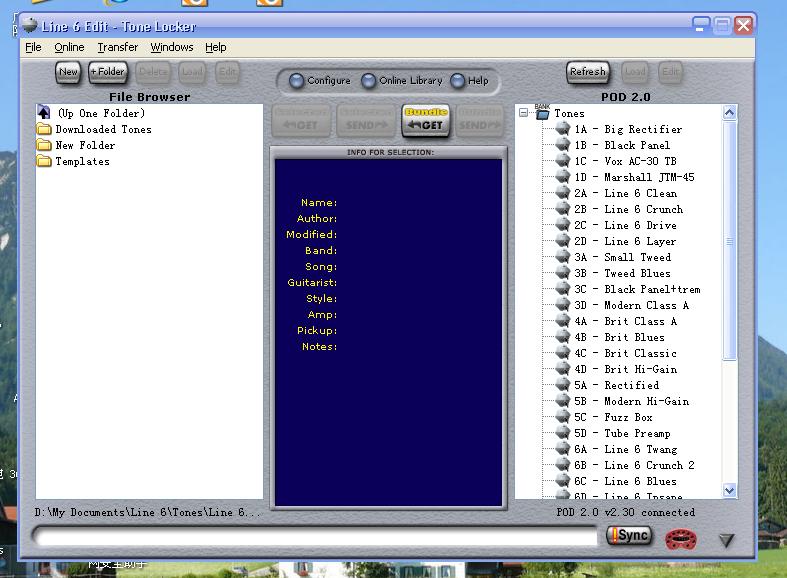
Task: Click the Tones bank icon
Action: coord(542,113)
